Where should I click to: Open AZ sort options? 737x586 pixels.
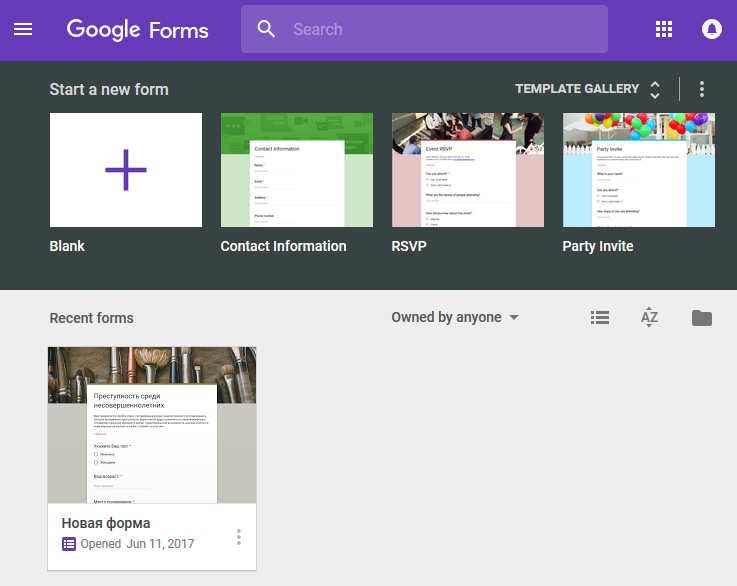(650, 318)
